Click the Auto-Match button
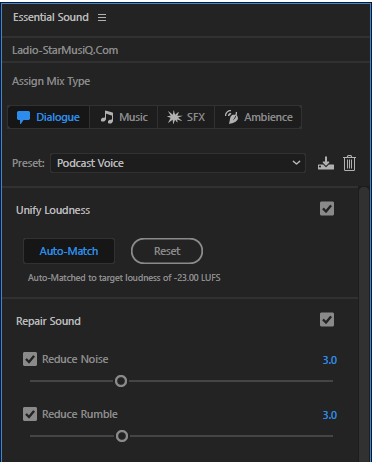This screenshot has height=462, width=372. [x=69, y=251]
